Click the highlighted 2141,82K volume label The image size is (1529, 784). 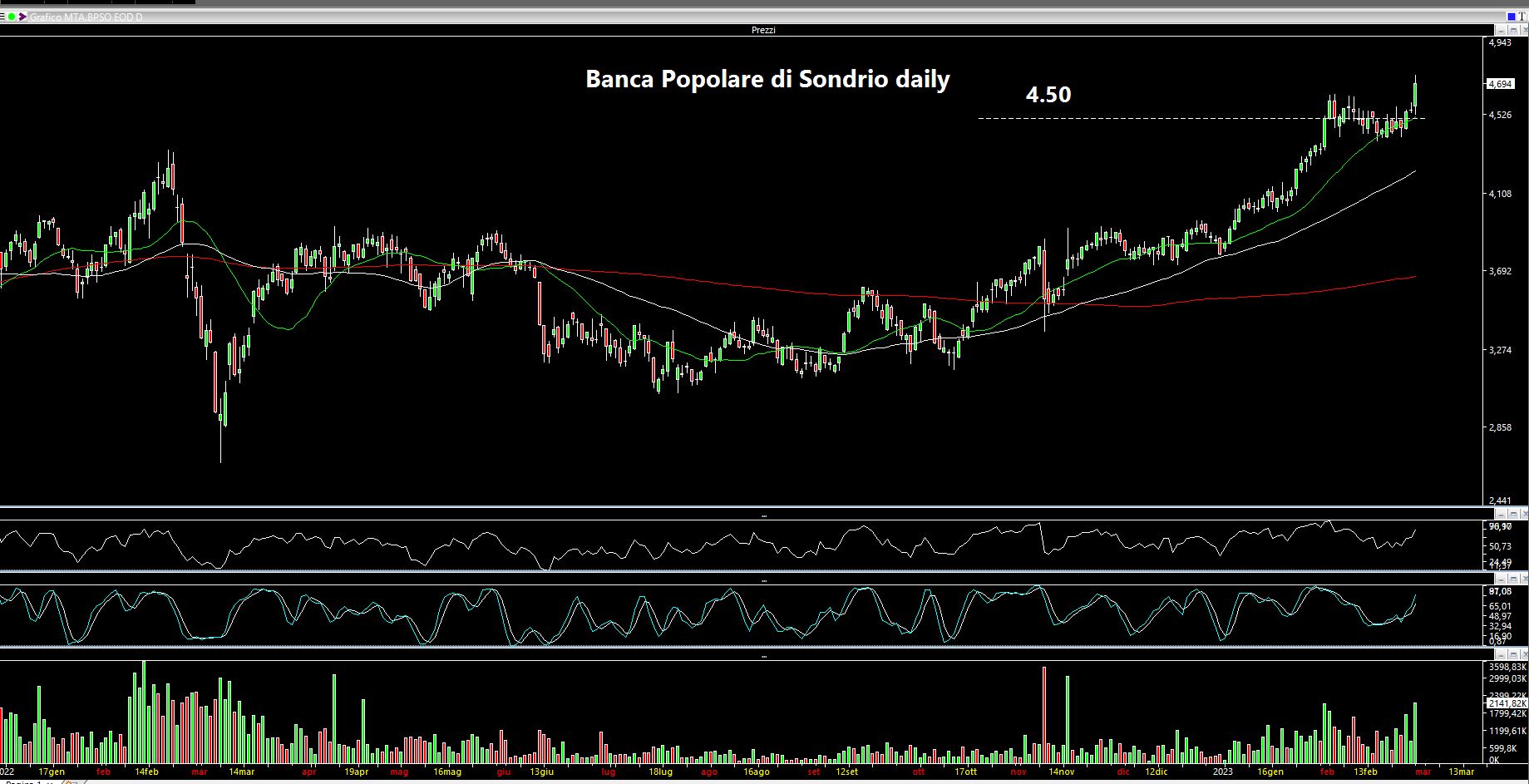point(1507,703)
